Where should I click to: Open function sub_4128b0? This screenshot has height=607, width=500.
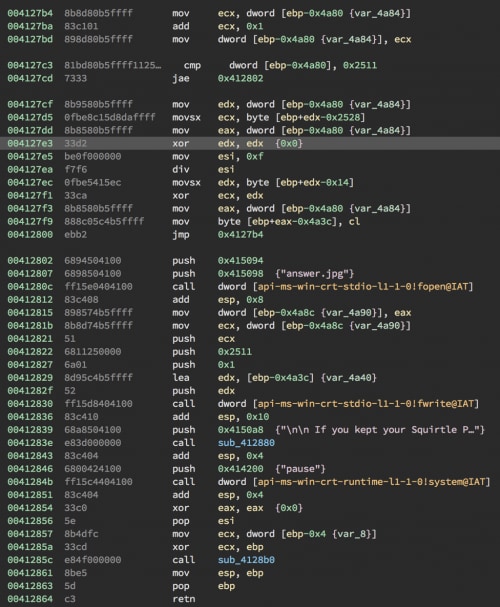tap(246, 560)
